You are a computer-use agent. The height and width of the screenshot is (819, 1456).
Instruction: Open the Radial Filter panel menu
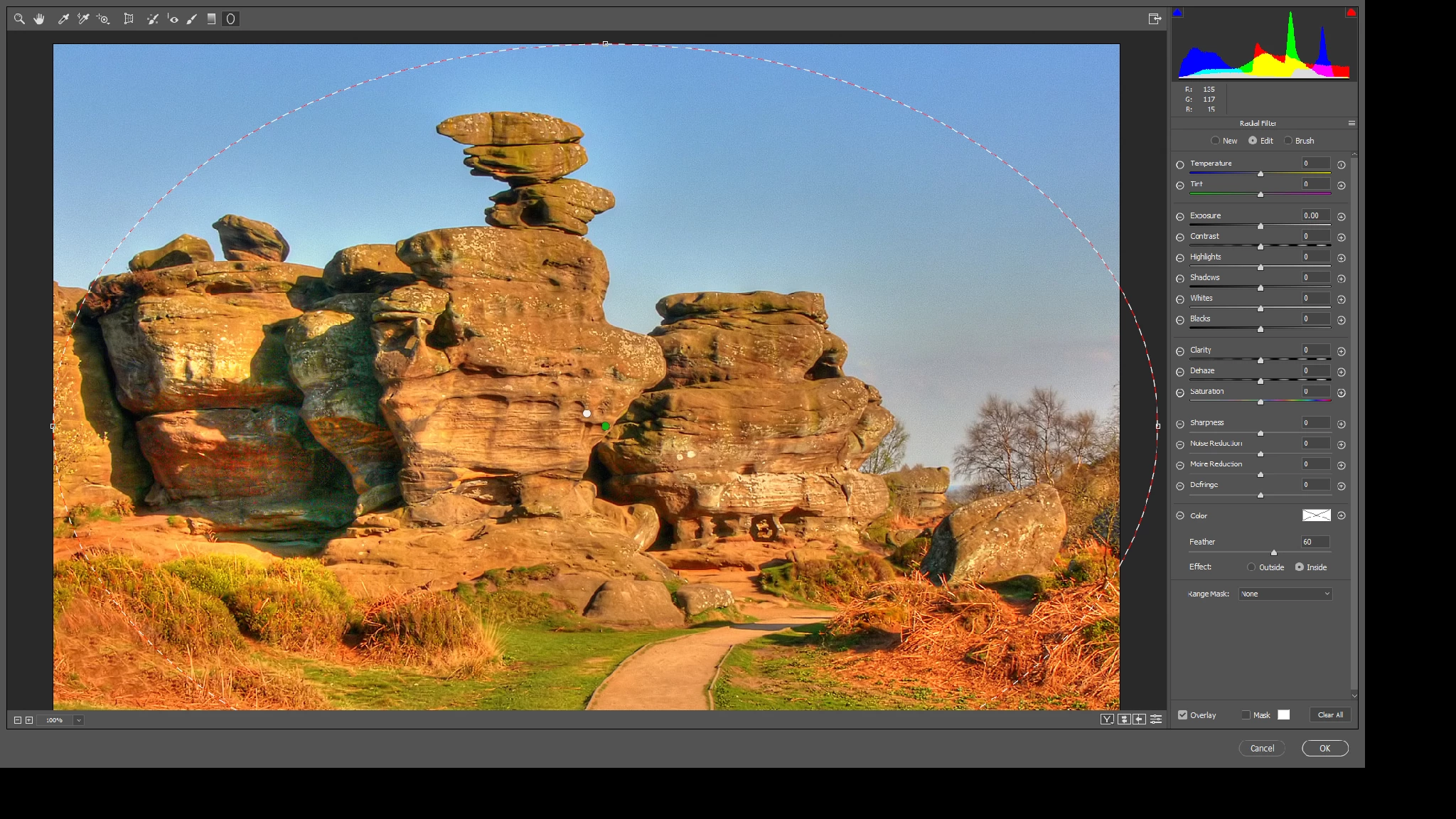tap(1351, 123)
